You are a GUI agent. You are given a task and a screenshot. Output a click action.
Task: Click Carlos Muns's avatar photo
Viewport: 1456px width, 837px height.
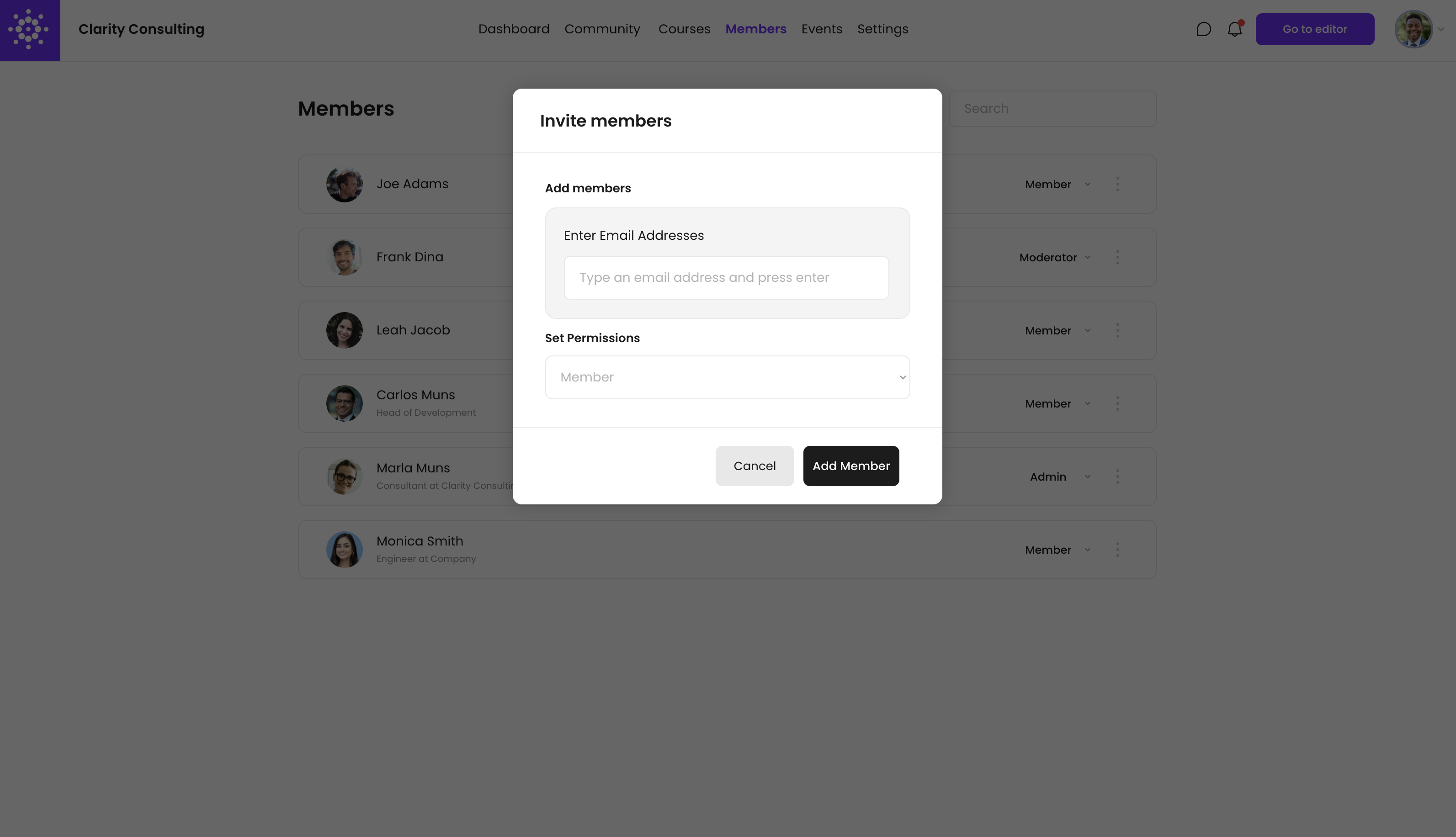pyautogui.click(x=344, y=403)
